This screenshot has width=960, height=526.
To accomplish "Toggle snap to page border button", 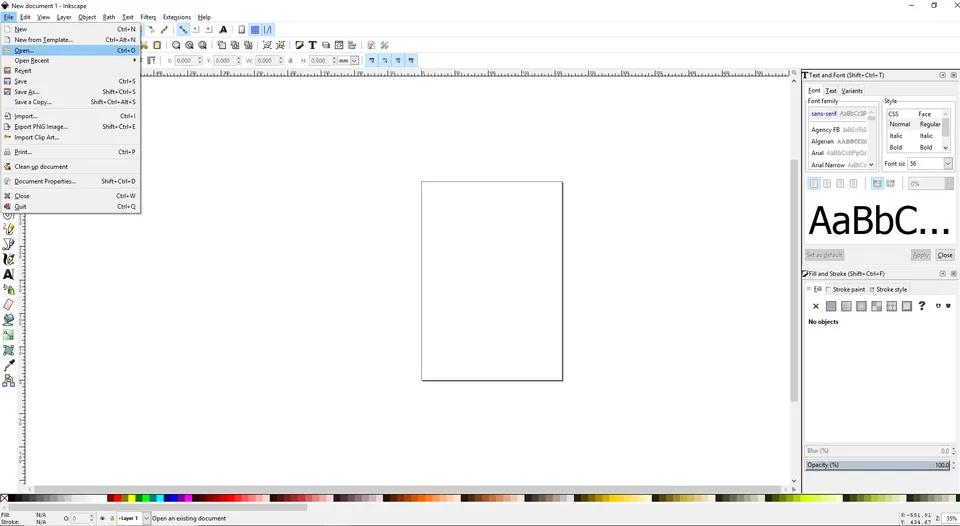I will [x=241, y=29].
